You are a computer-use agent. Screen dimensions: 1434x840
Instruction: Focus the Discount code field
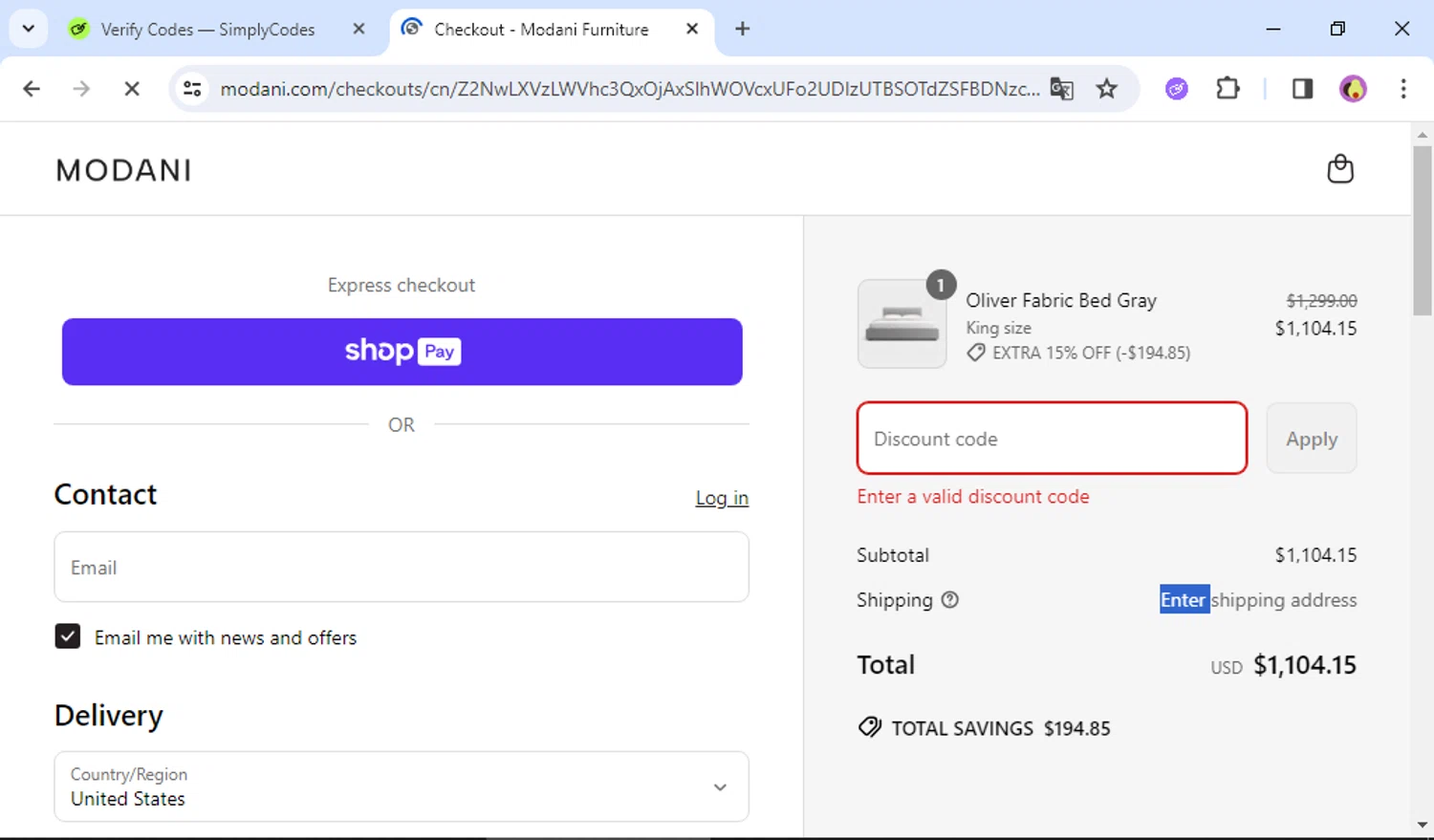[x=1053, y=439]
